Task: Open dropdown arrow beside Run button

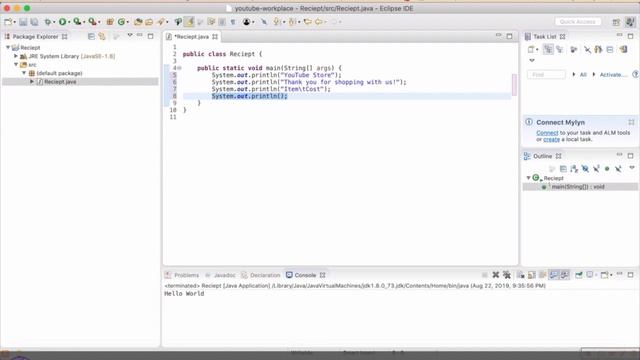Action: point(69,22)
